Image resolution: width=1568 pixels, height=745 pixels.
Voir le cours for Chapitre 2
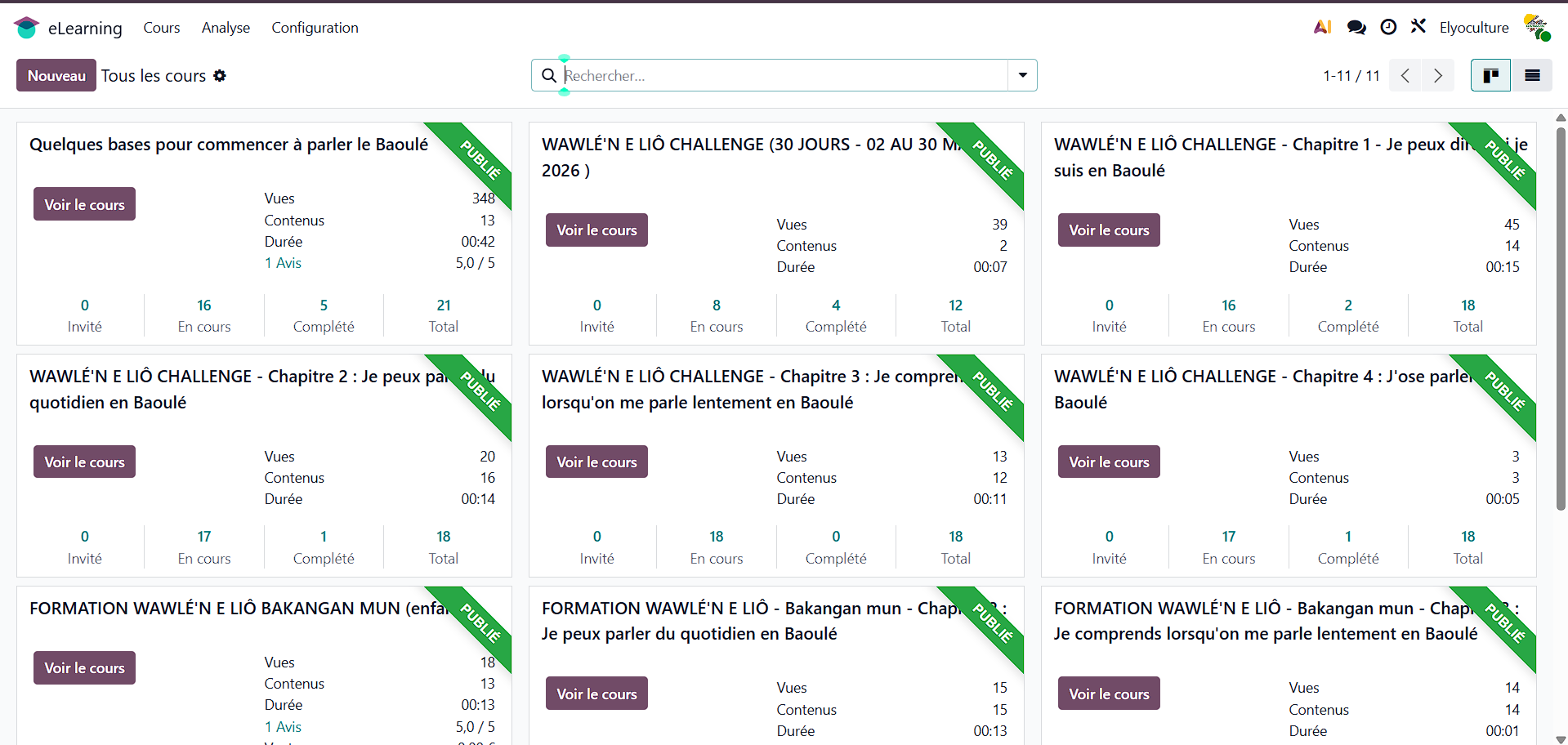pos(84,462)
